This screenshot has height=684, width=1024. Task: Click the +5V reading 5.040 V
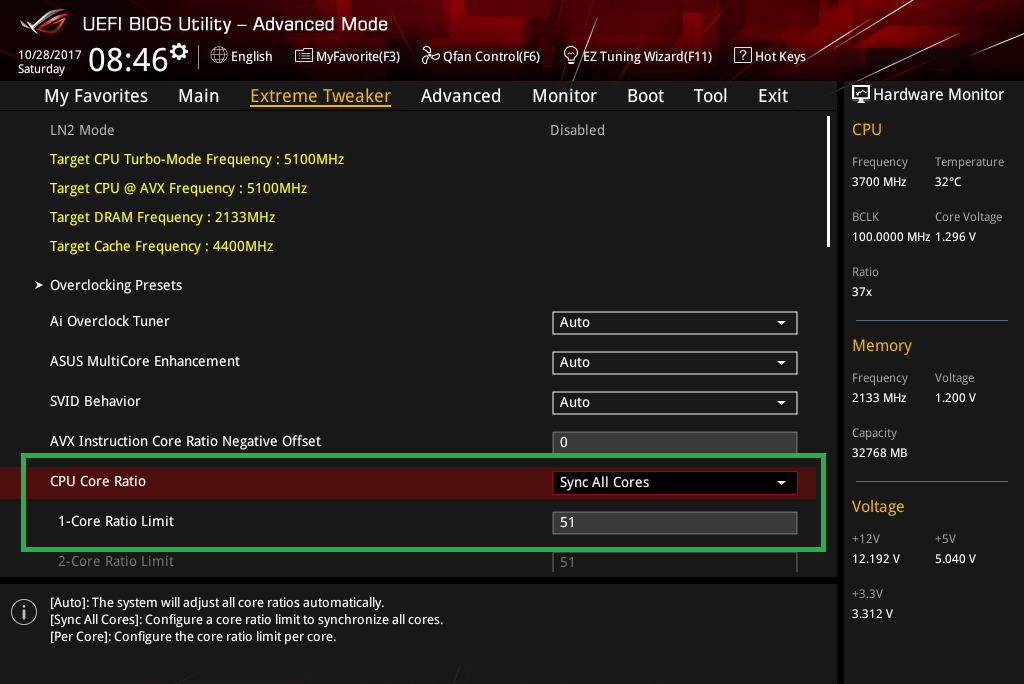[x=955, y=559]
